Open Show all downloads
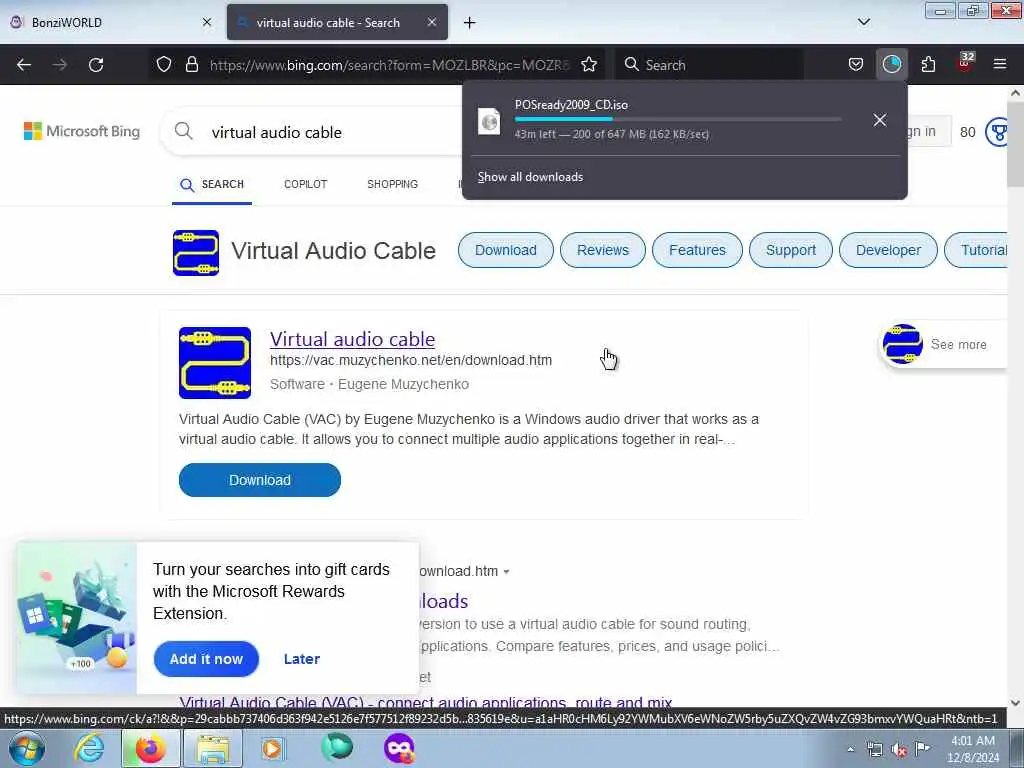1024x768 pixels. tap(530, 177)
